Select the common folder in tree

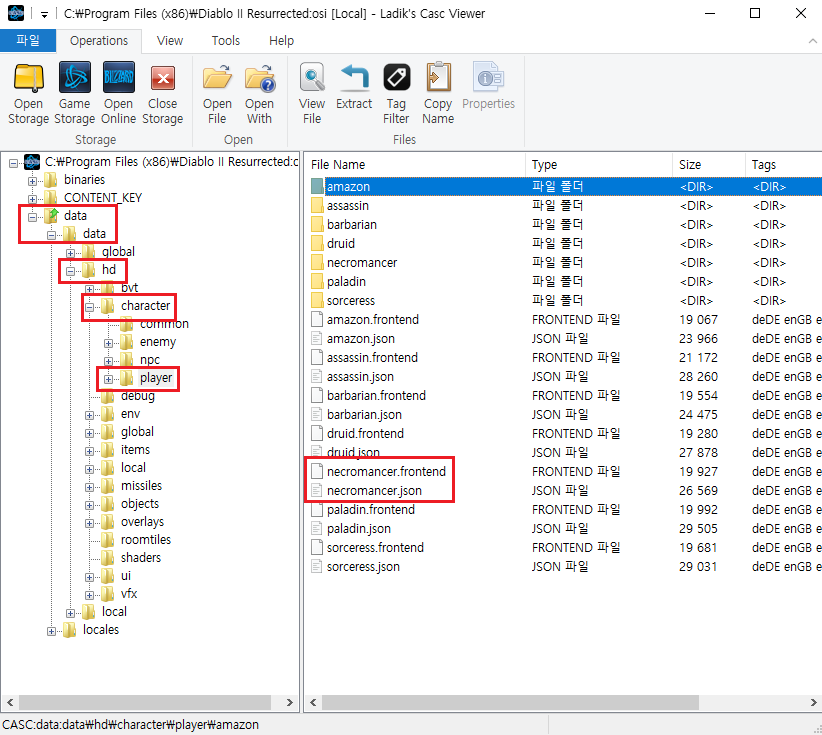click(164, 324)
